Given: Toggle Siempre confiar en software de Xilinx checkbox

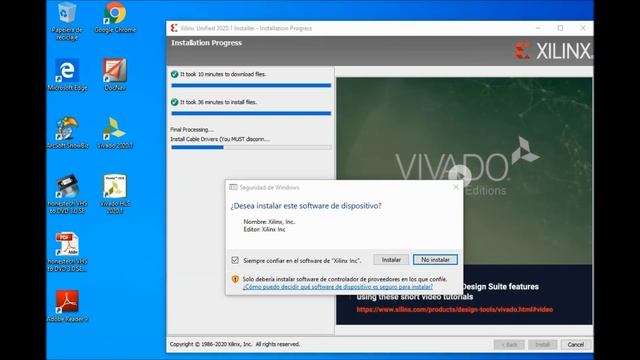Looking at the screenshot, I should 235,260.
